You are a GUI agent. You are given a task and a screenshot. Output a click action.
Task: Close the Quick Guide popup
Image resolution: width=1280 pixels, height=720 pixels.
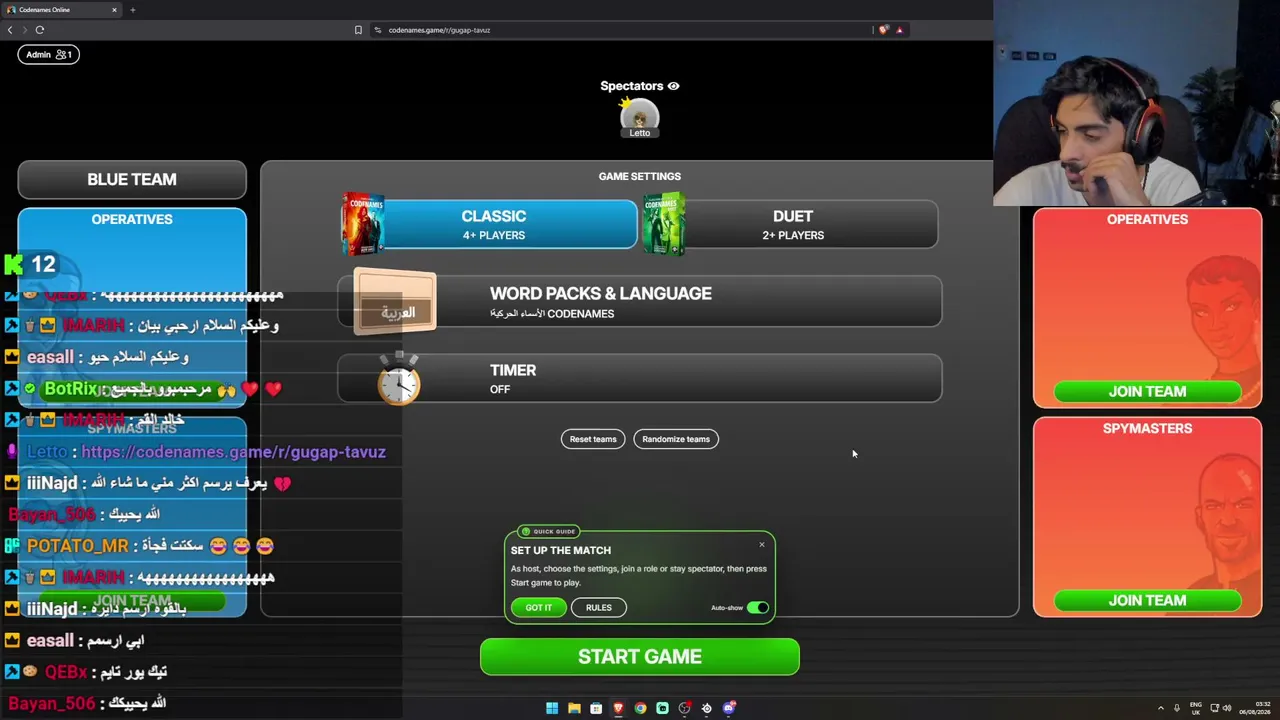762,545
